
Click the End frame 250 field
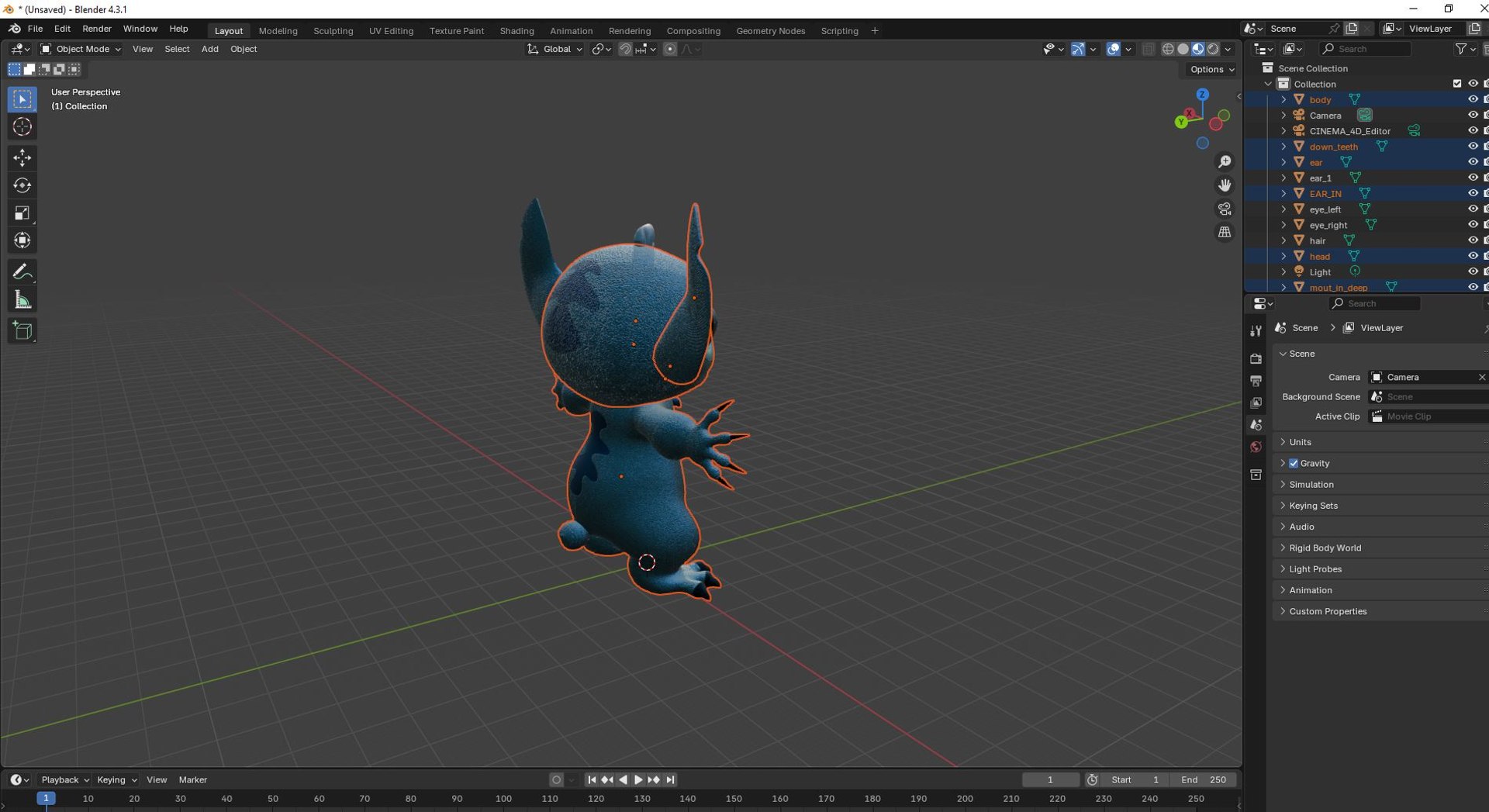[x=1204, y=779]
